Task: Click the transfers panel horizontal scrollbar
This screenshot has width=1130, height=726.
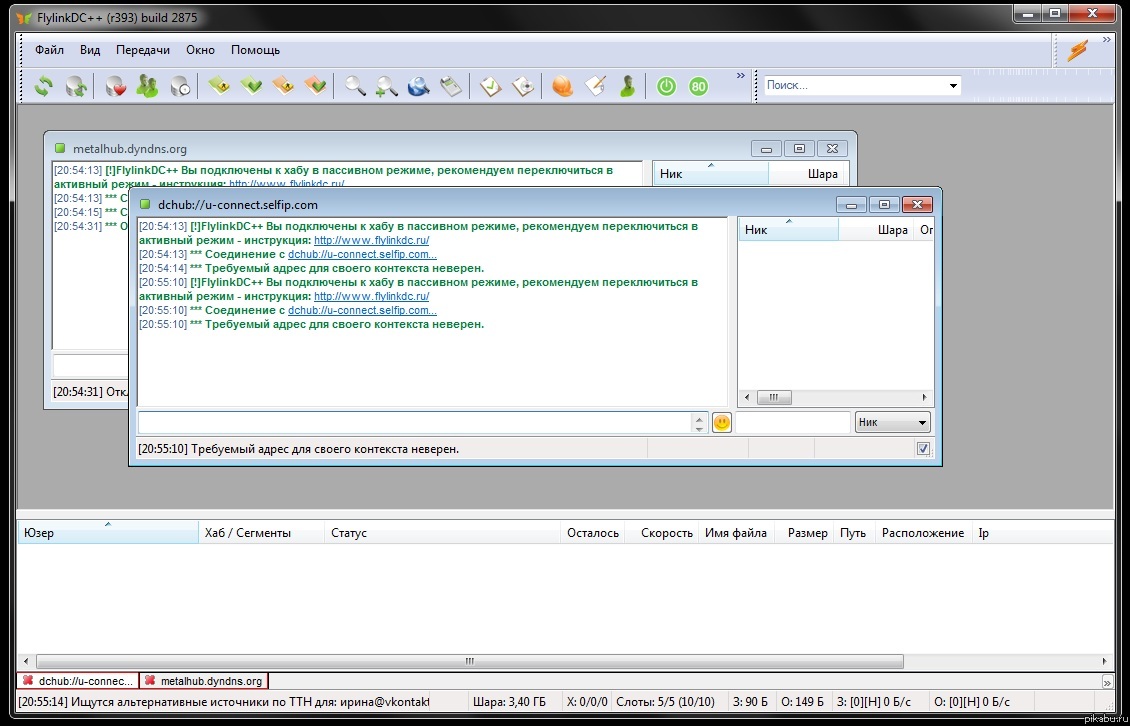Action: [x=470, y=661]
